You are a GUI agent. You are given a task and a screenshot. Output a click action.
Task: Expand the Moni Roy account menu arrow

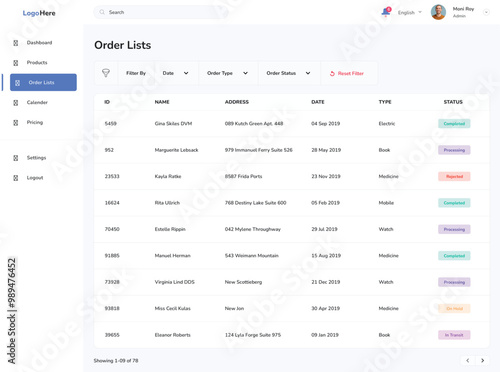point(486,12)
